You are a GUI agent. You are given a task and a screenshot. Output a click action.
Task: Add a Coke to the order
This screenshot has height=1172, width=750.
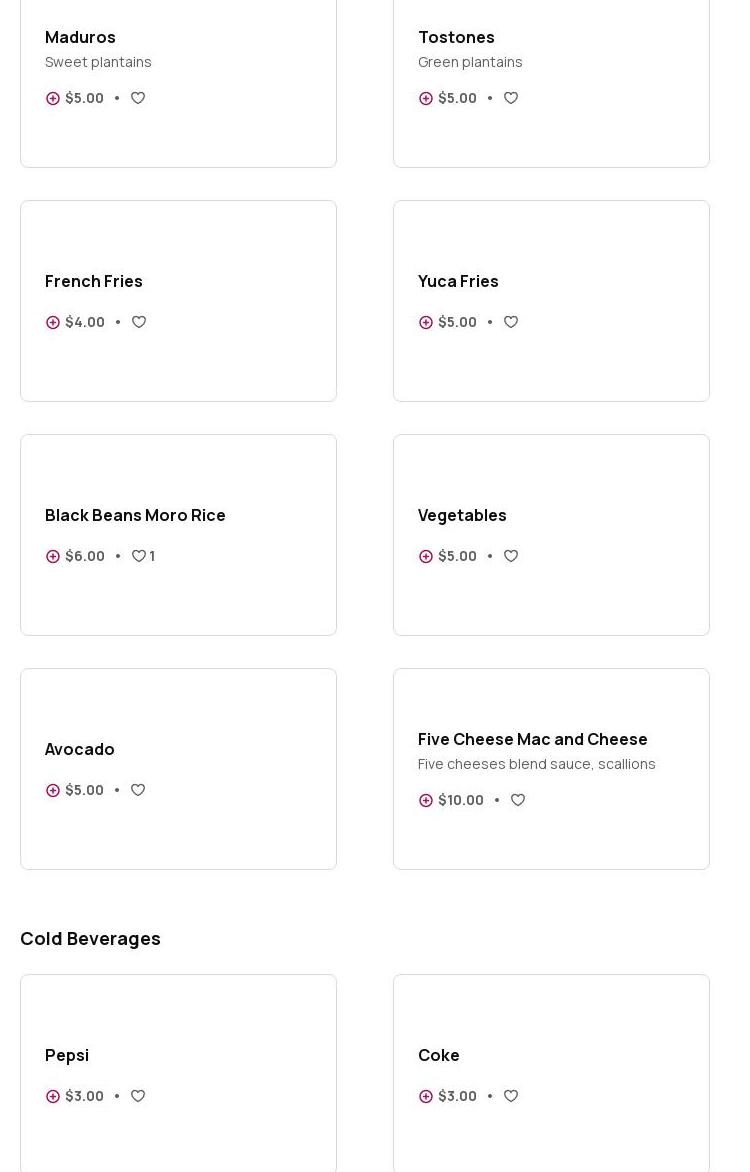(x=426, y=1096)
